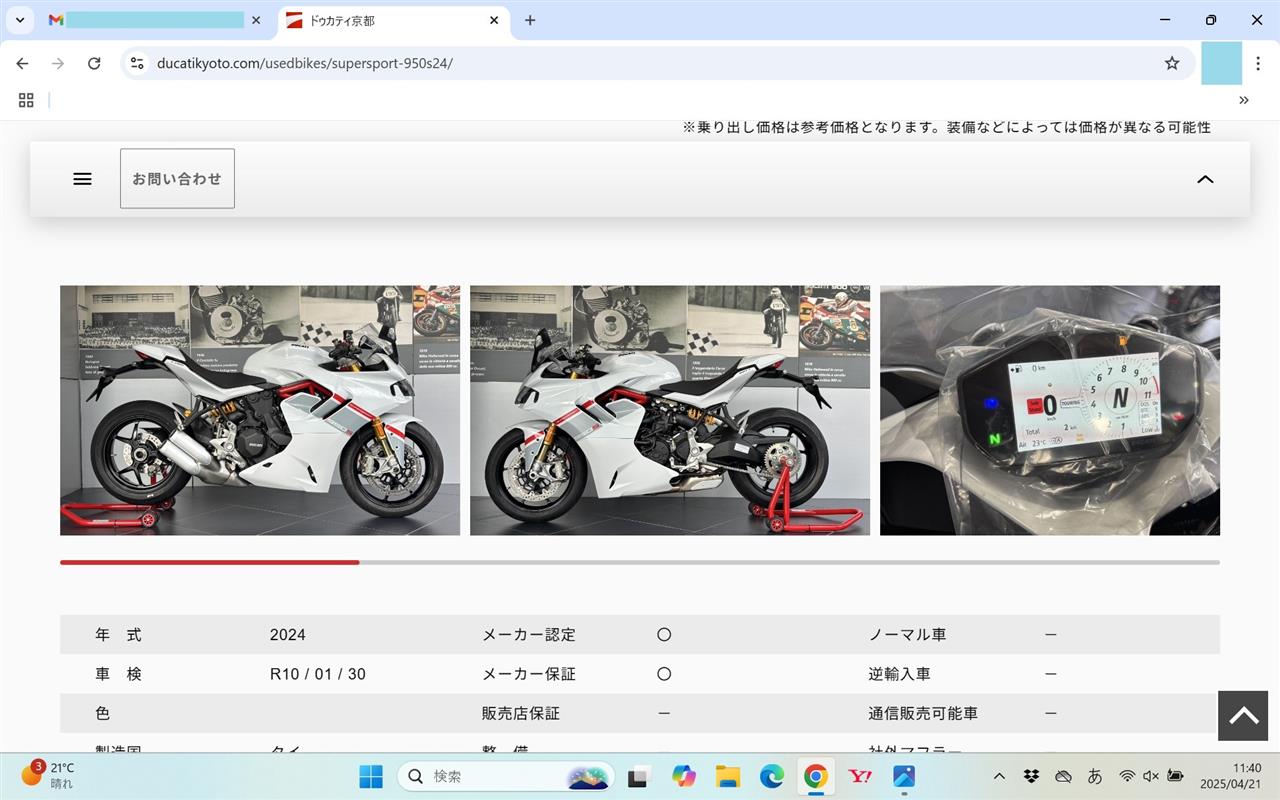Screen dimensions: 1280x800
Task: Toggle the Japanese IME あ indicator
Action: (1095, 776)
